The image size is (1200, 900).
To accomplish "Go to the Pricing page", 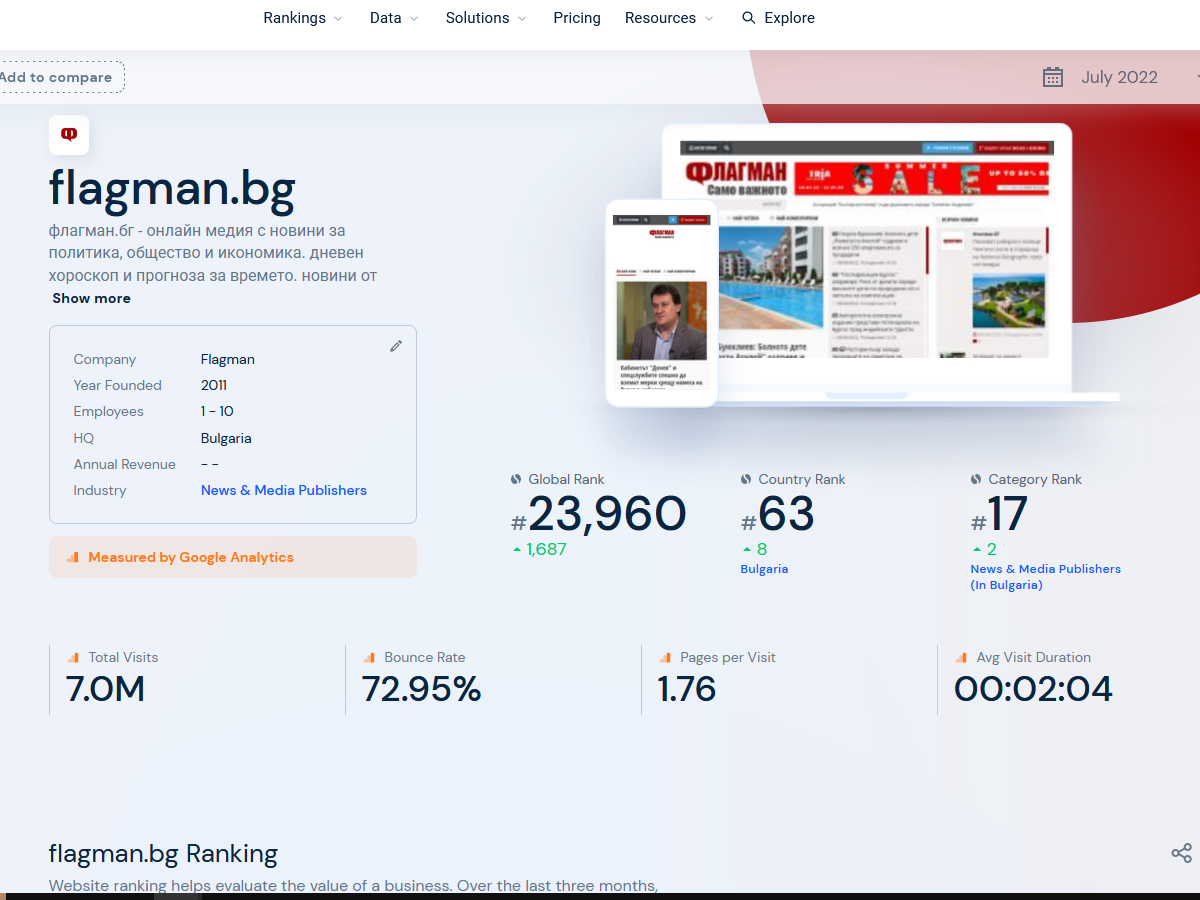I will tap(577, 18).
